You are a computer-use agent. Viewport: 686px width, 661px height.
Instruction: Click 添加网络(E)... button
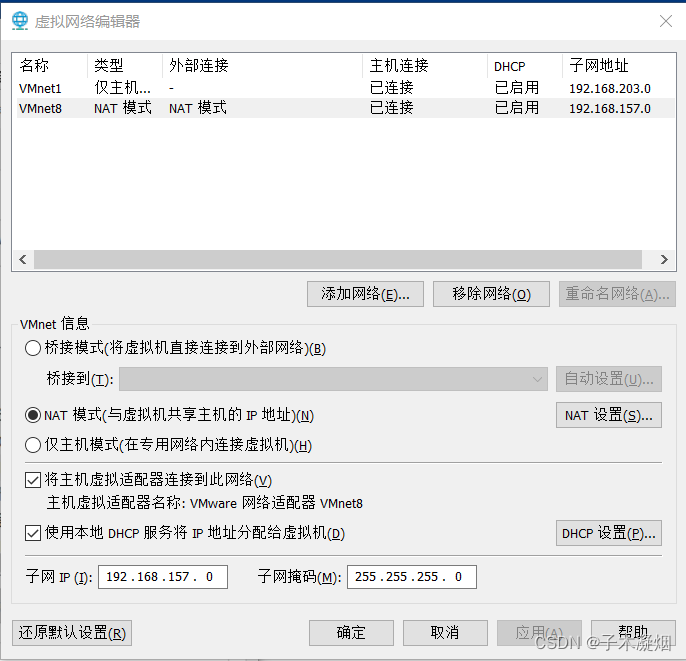[365, 294]
